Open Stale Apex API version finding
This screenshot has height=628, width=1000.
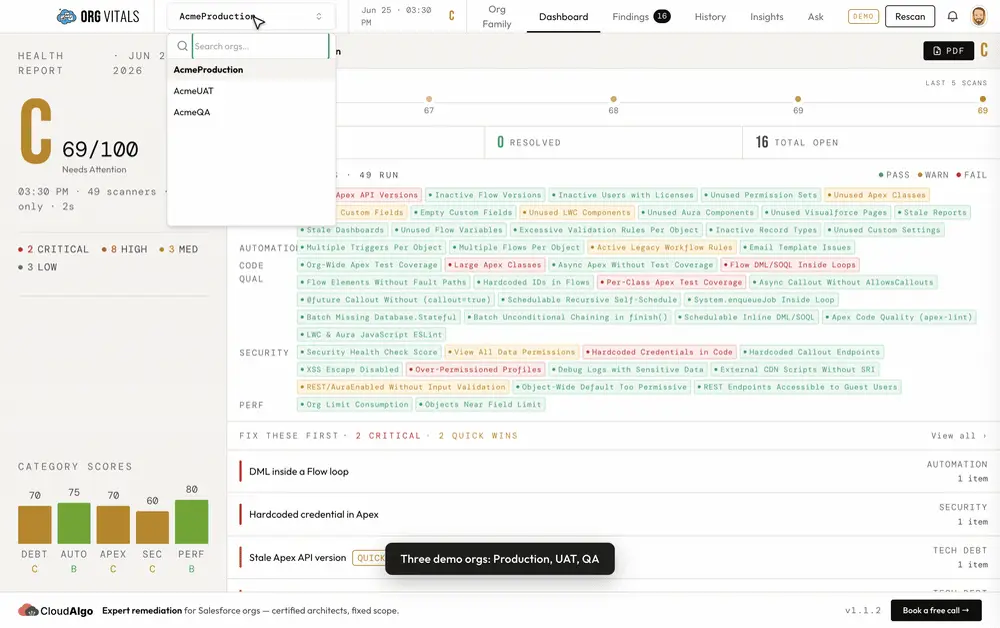point(614,557)
